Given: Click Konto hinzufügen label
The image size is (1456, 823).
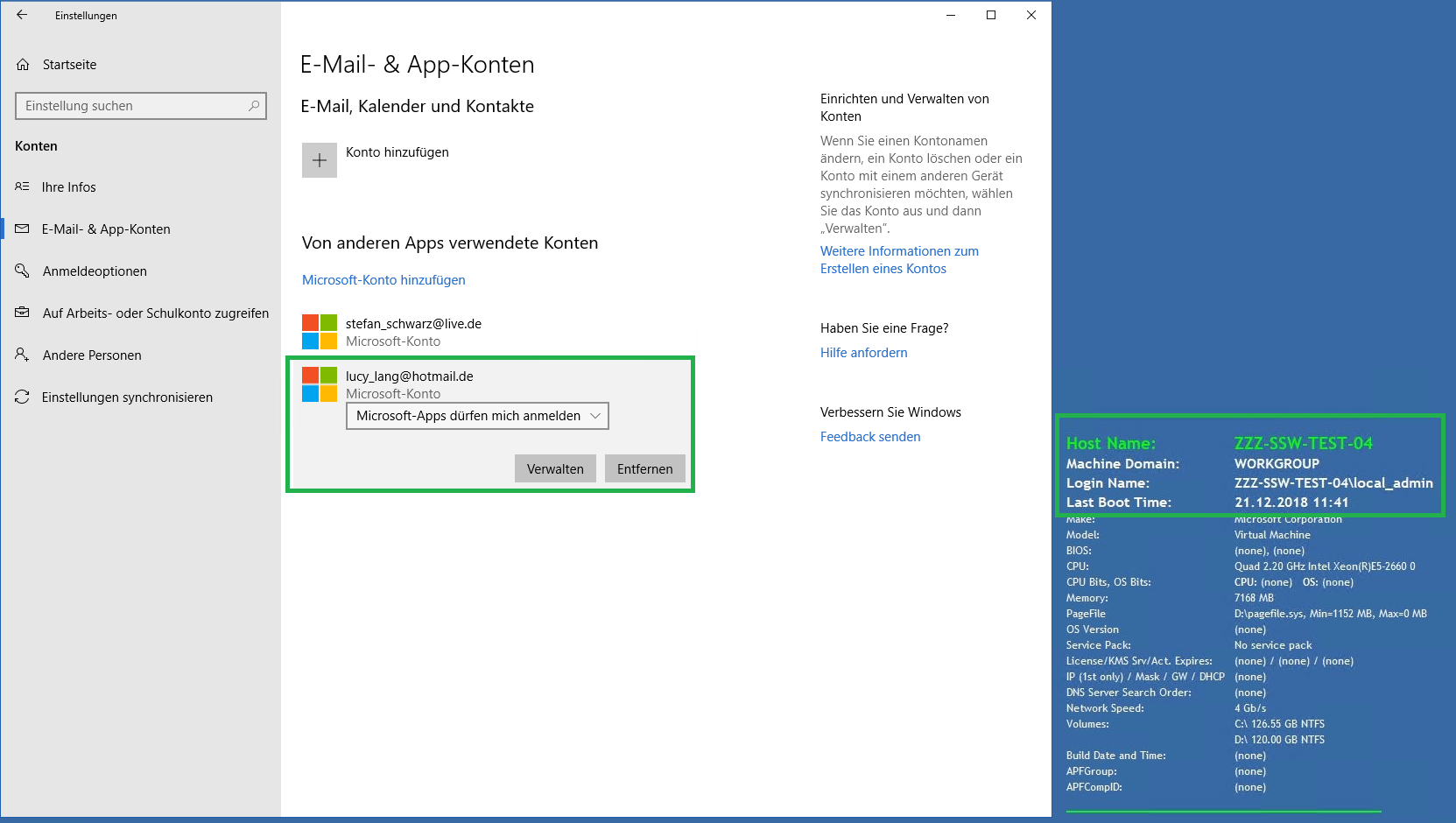Looking at the screenshot, I should pyautogui.click(x=397, y=152).
